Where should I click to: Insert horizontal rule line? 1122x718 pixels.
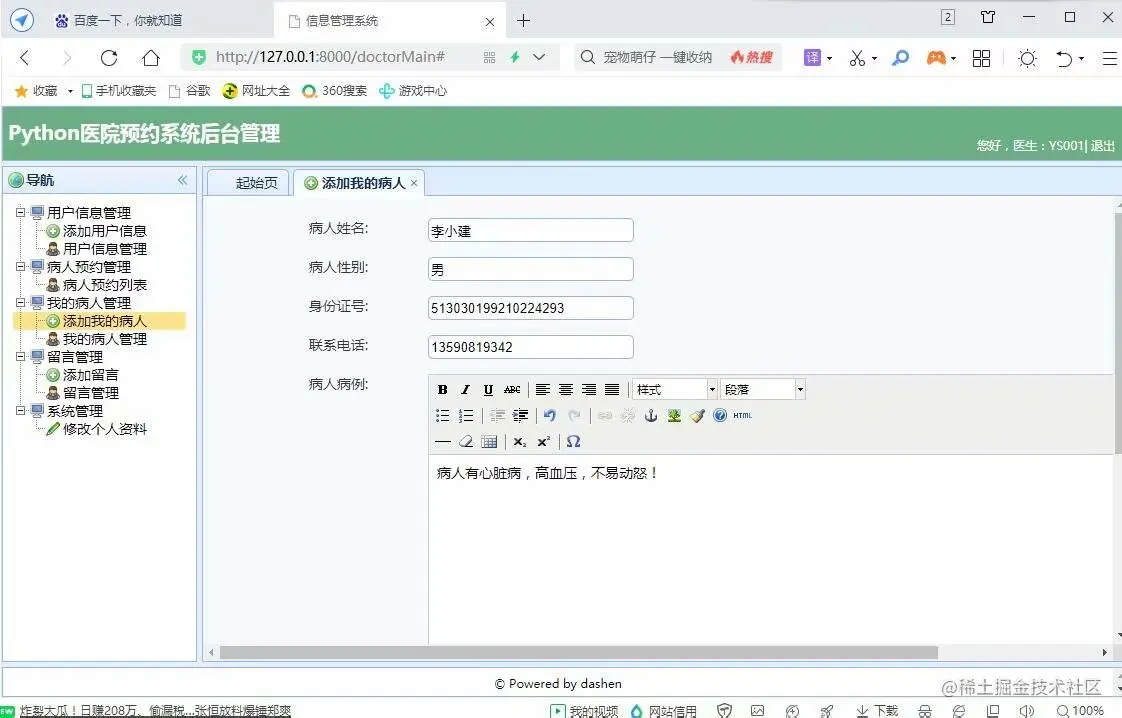coord(442,442)
